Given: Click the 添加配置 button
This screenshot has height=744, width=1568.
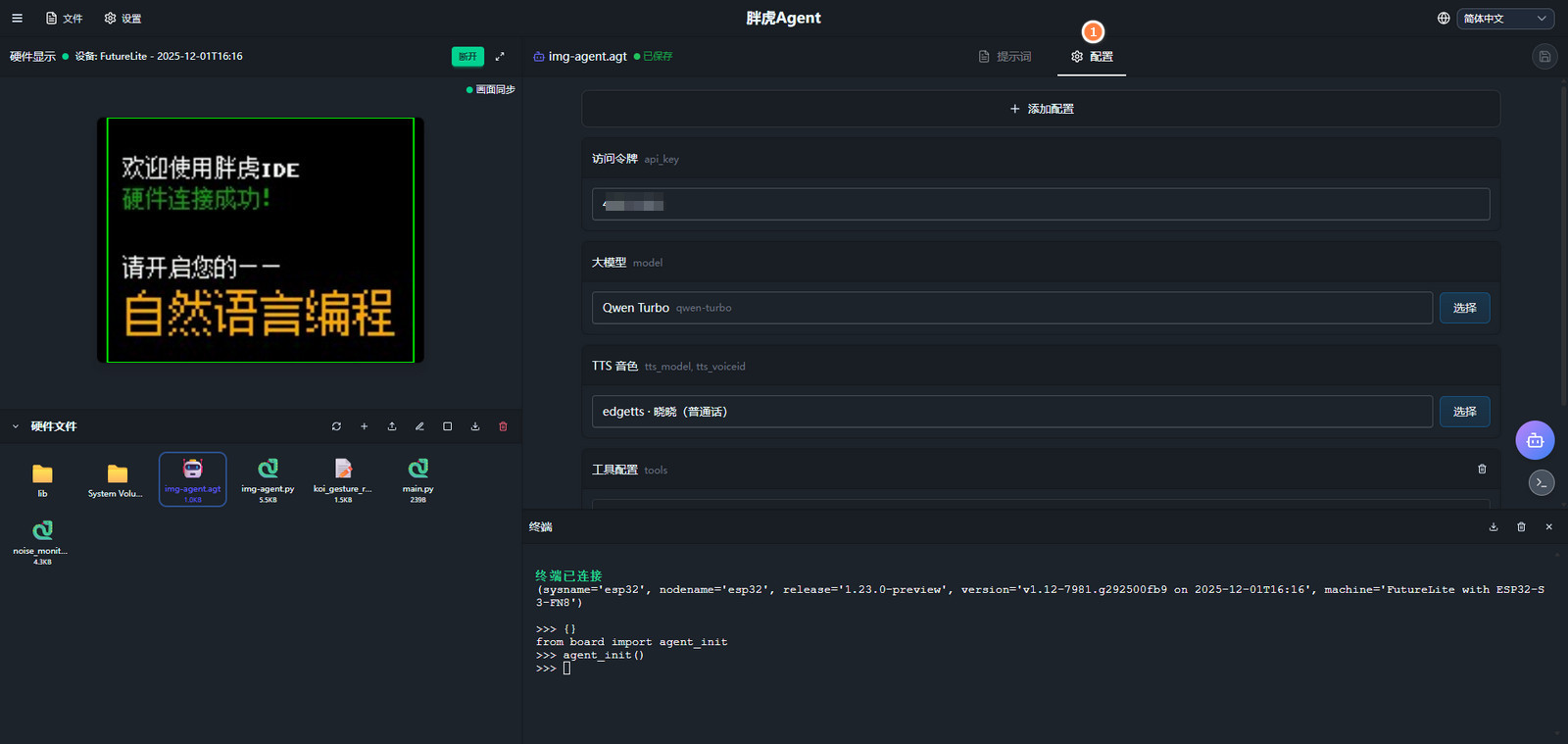Looking at the screenshot, I should [x=1041, y=109].
